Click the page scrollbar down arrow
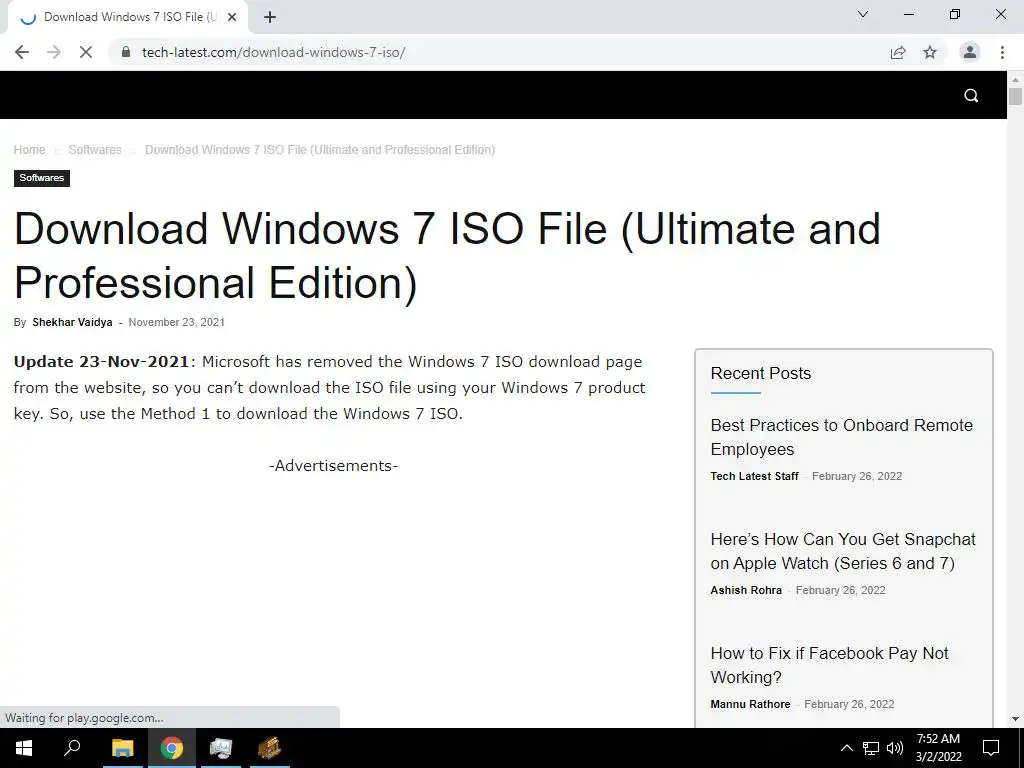This screenshot has height=768, width=1024. pyautogui.click(x=1015, y=719)
